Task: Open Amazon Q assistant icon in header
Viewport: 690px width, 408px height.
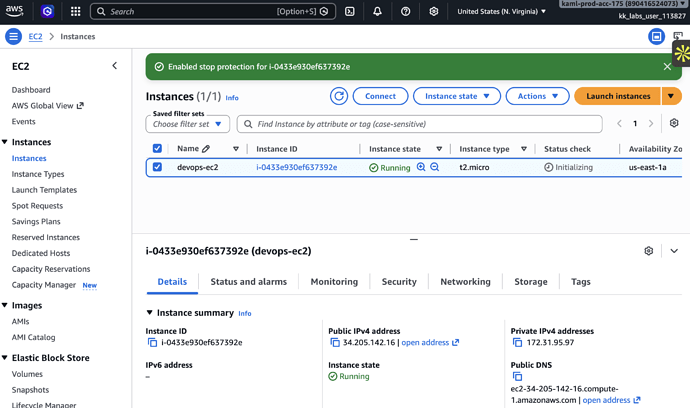Action: (x=47, y=11)
